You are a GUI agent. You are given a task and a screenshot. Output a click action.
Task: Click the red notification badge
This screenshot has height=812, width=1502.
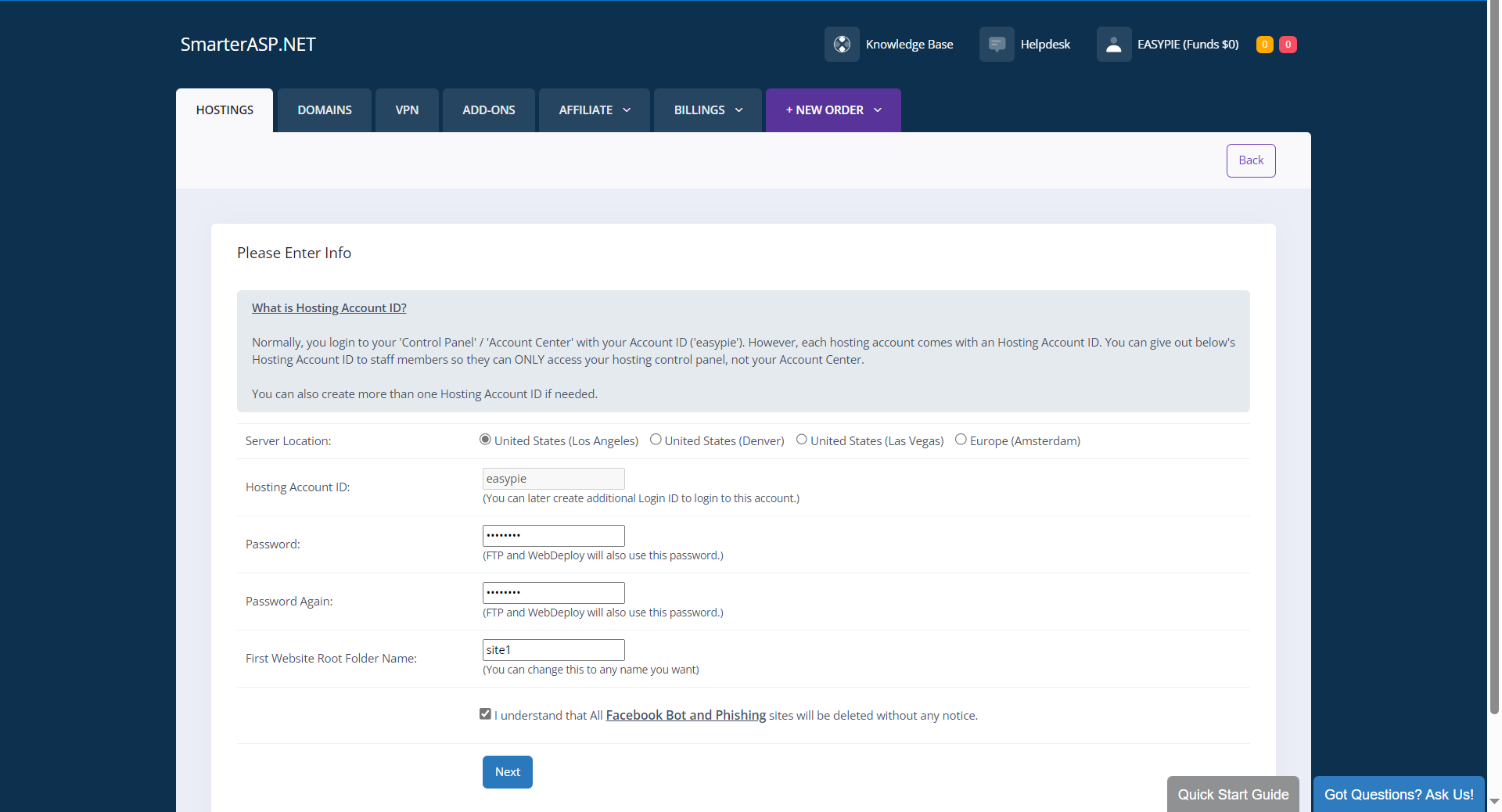pos(1288,45)
